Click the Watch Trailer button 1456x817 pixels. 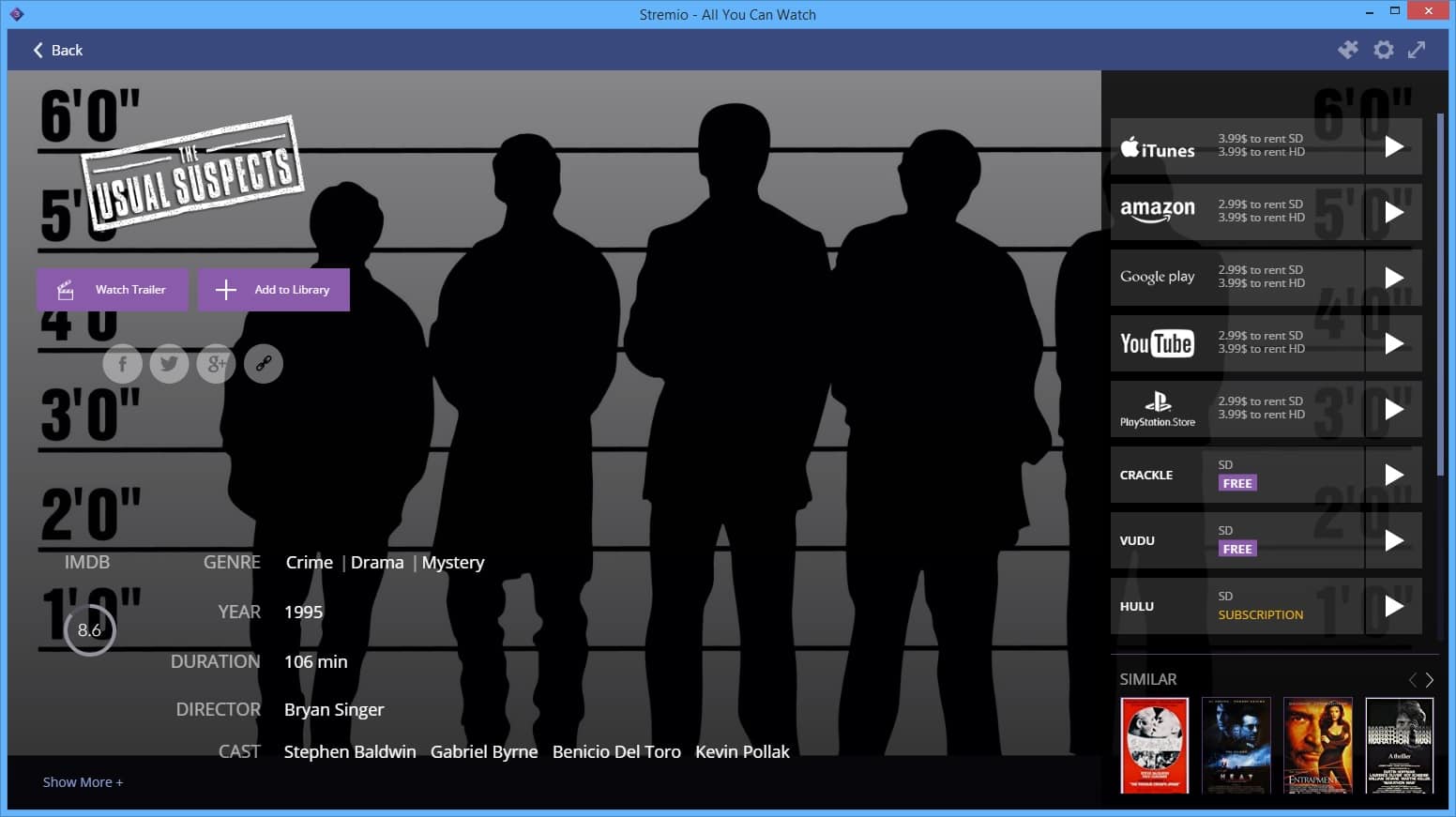[113, 290]
